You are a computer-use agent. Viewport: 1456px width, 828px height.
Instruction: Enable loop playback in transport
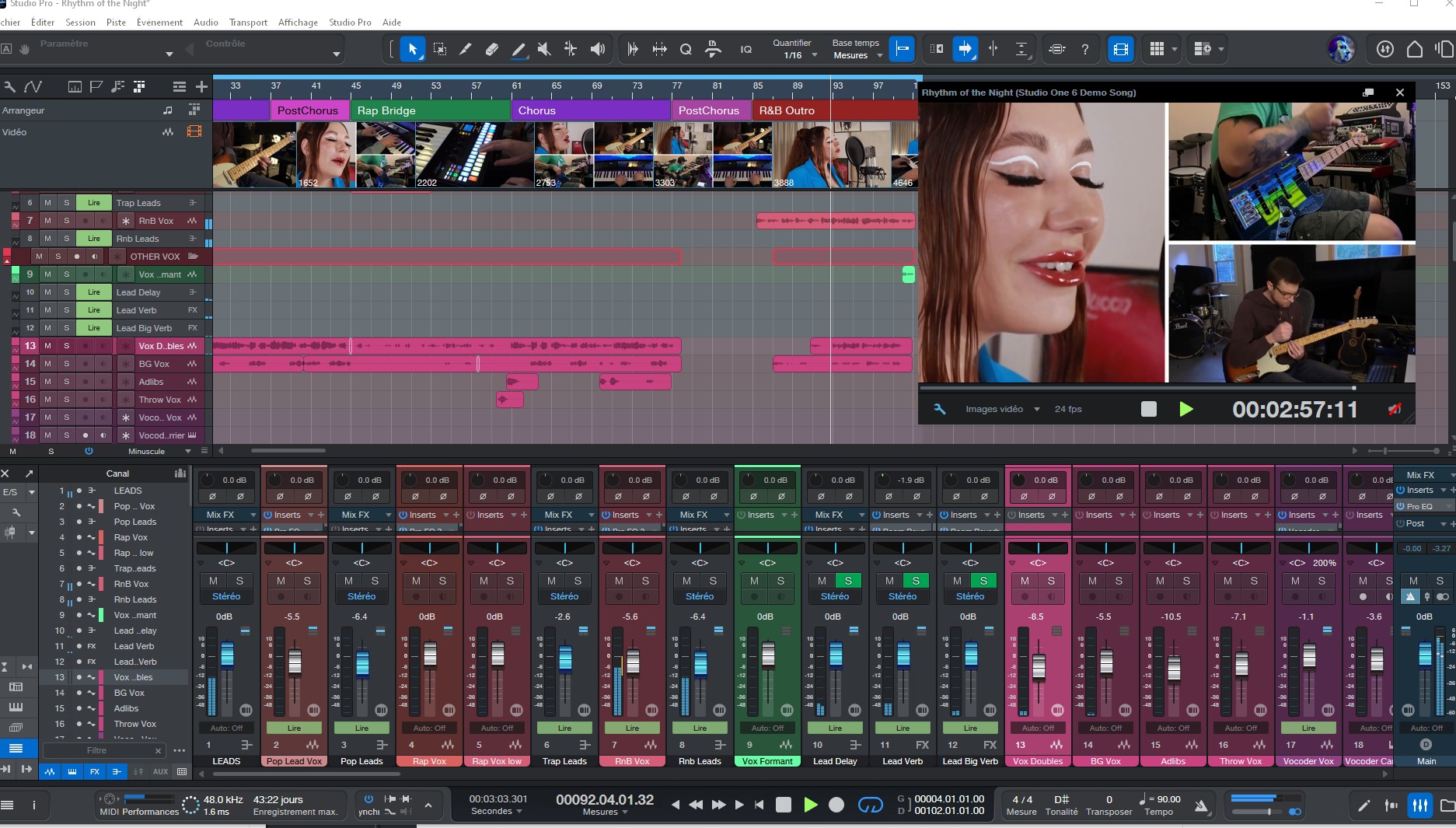[x=870, y=805]
